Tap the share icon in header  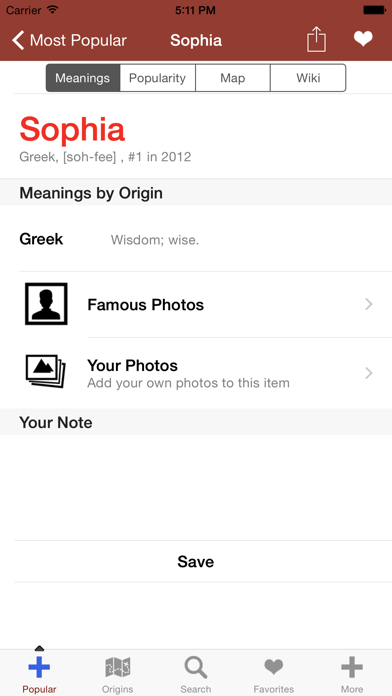[316, 40]
